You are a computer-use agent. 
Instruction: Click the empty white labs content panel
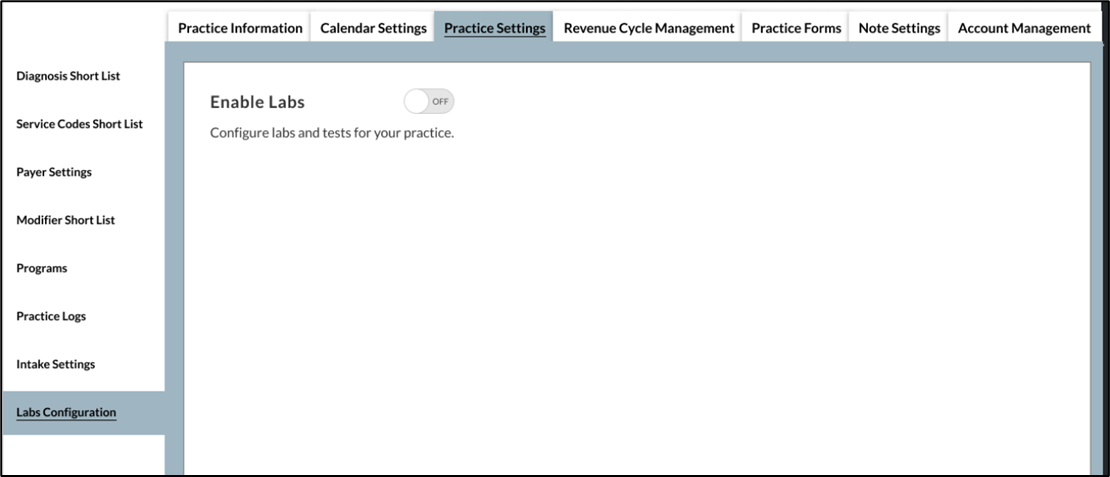[636, 300]
